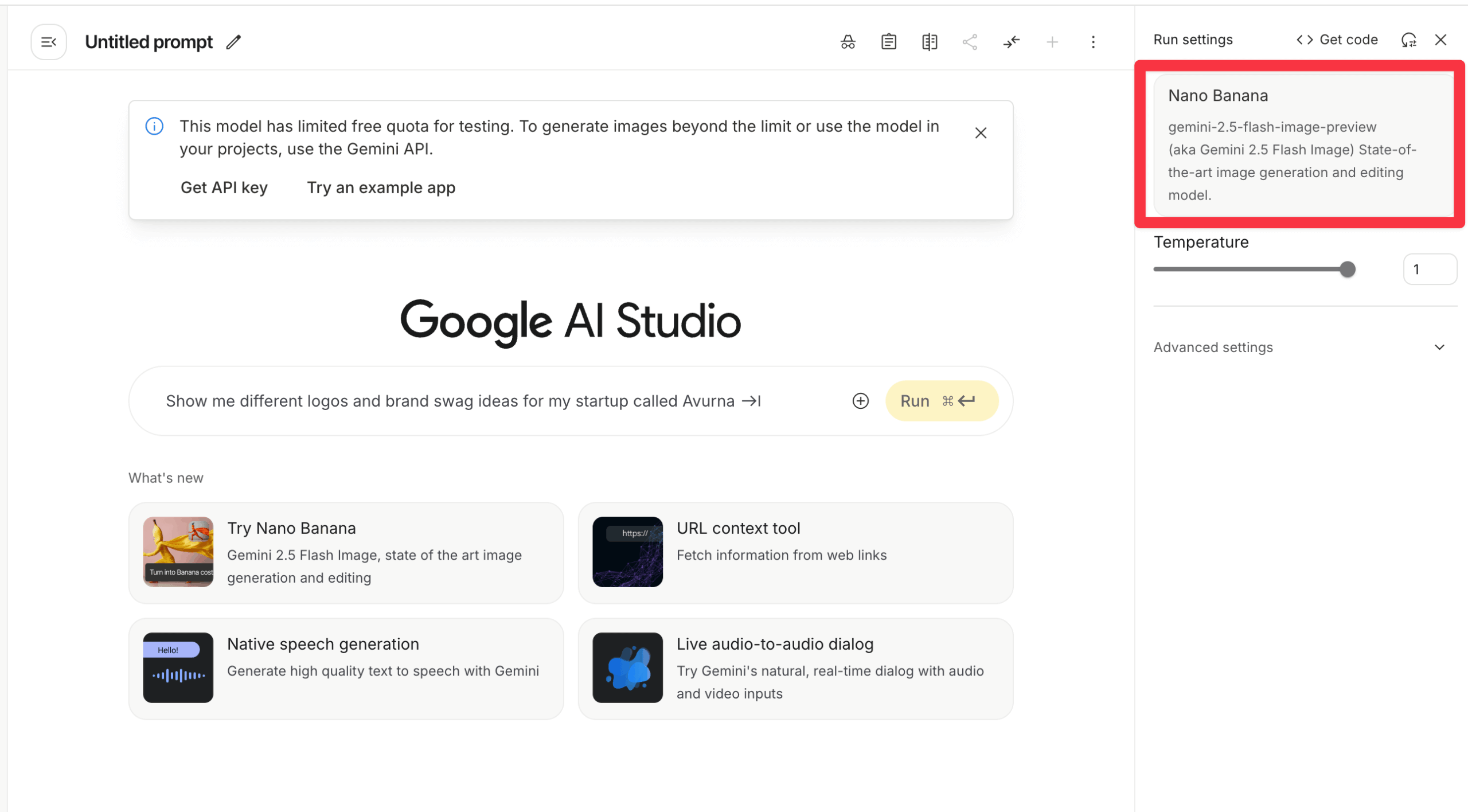The height and width of the screenshot is (812, 1468).
Task: Click the add media plus circle icon
Action: coord(860,401)
